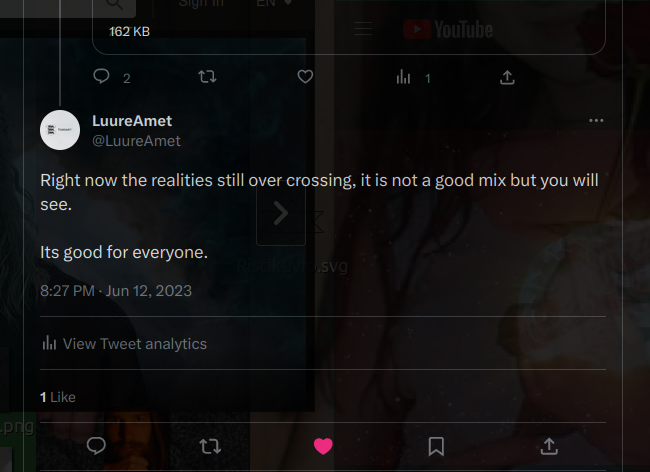Click the reply bubble on the parent tweet
The width and height of the screenshot is (650, 472).
tap(101, 77)
